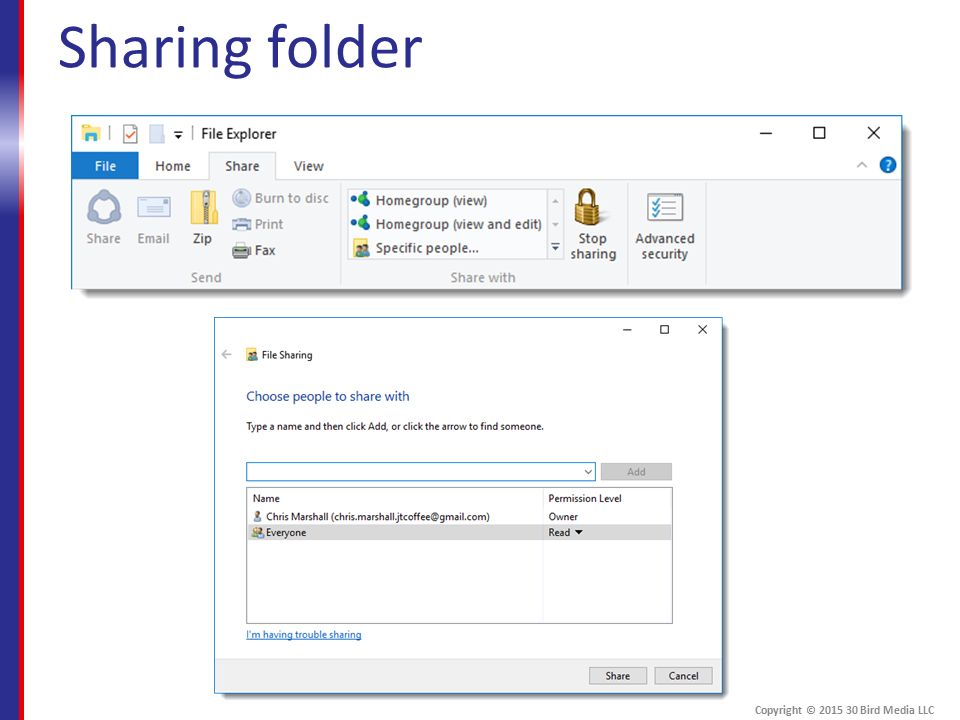The image size is (960, 720).
Task: Switch to the Home tab
Action: click(173, 166)
